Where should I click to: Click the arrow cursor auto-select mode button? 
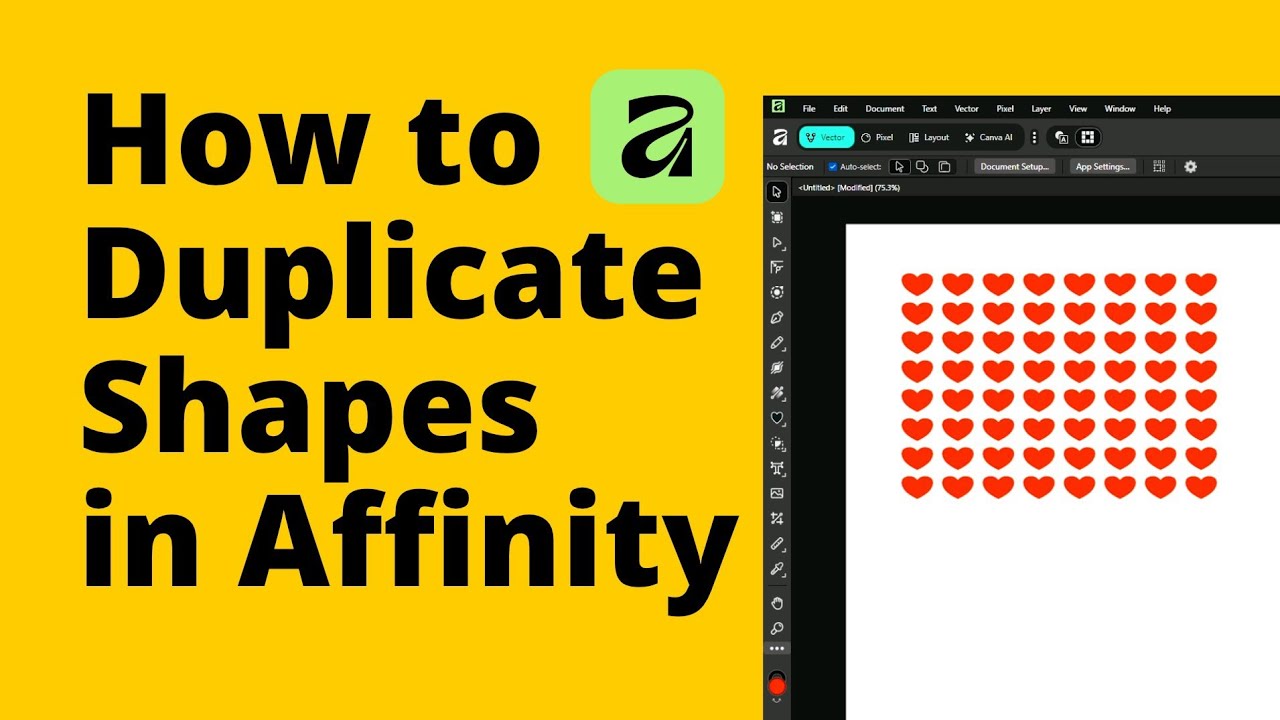pyautogui.click(x=900, y=167)
